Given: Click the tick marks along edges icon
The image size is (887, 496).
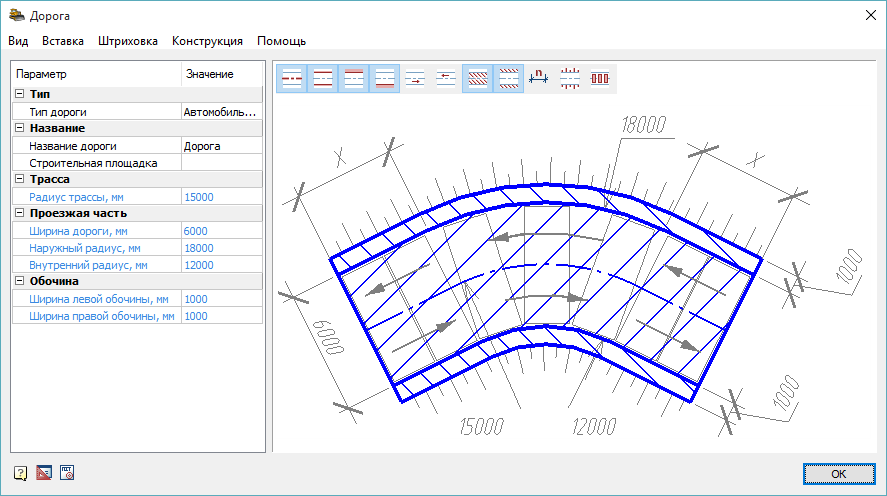Looking at the screenshot, I should tap(570, 79).
